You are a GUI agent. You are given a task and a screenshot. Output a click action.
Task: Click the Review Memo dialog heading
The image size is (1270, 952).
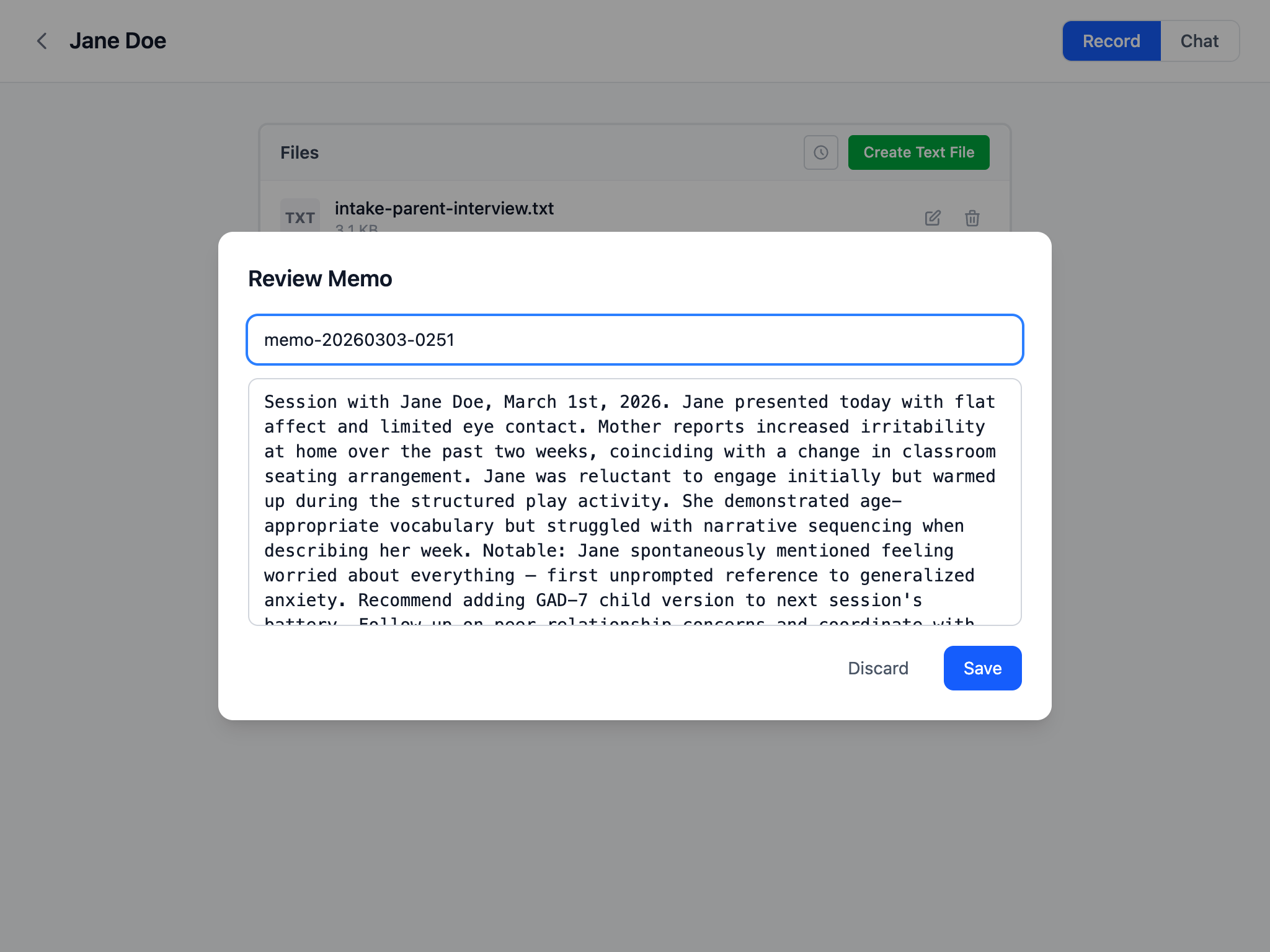(x=320, y=279)
